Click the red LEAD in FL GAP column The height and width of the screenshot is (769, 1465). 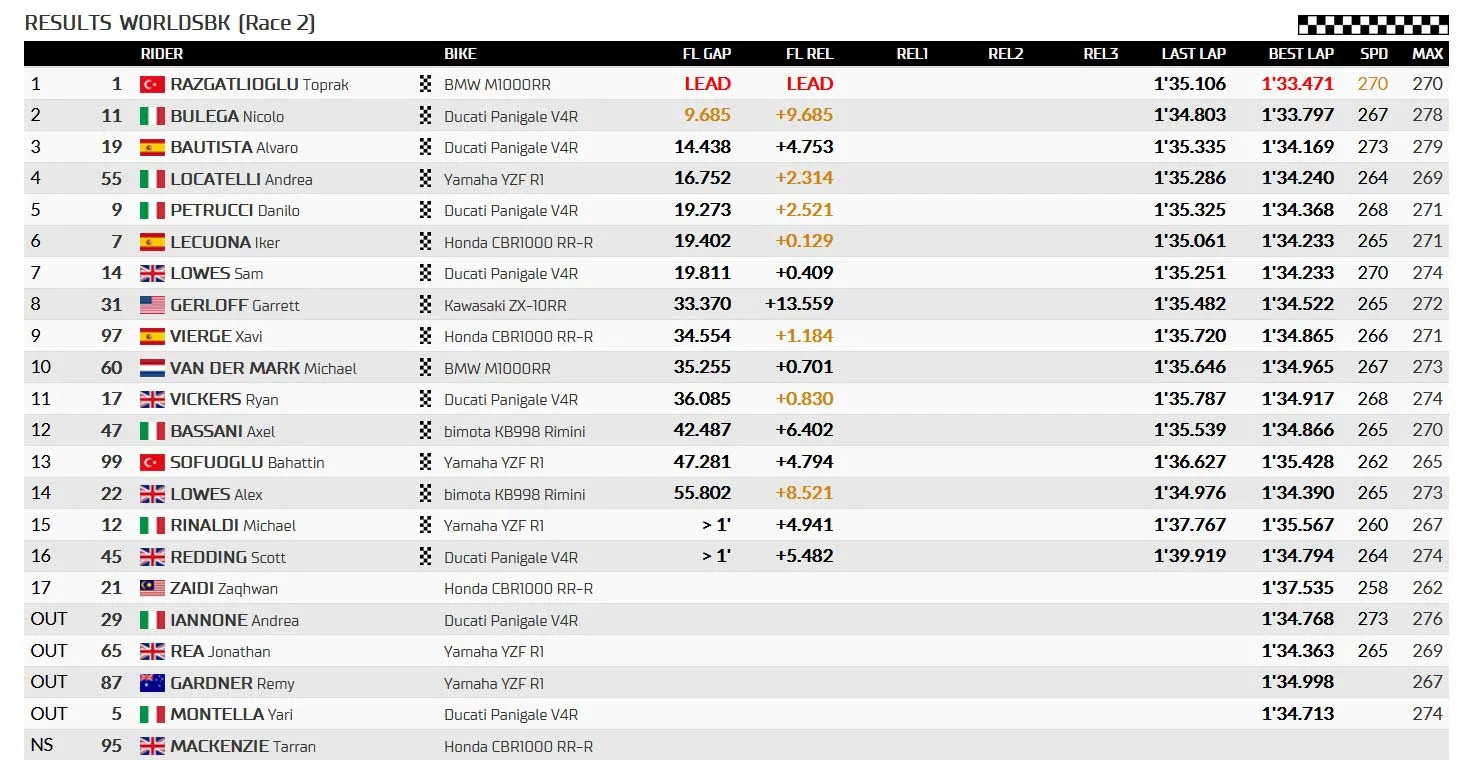pos(708,85)
